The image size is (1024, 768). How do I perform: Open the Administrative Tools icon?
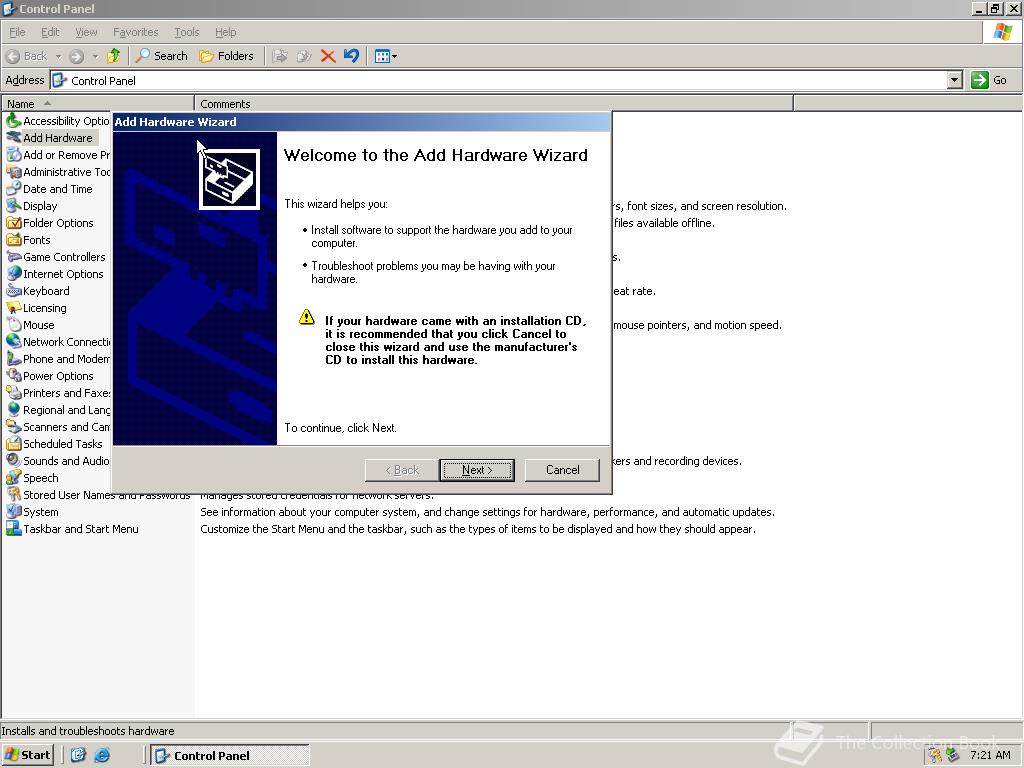click(13, 172)
